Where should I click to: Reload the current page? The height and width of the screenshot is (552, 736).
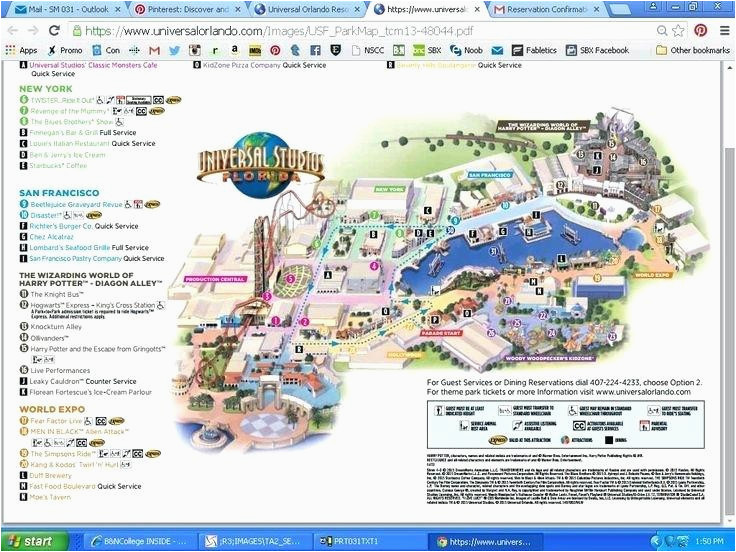point(54,31)
